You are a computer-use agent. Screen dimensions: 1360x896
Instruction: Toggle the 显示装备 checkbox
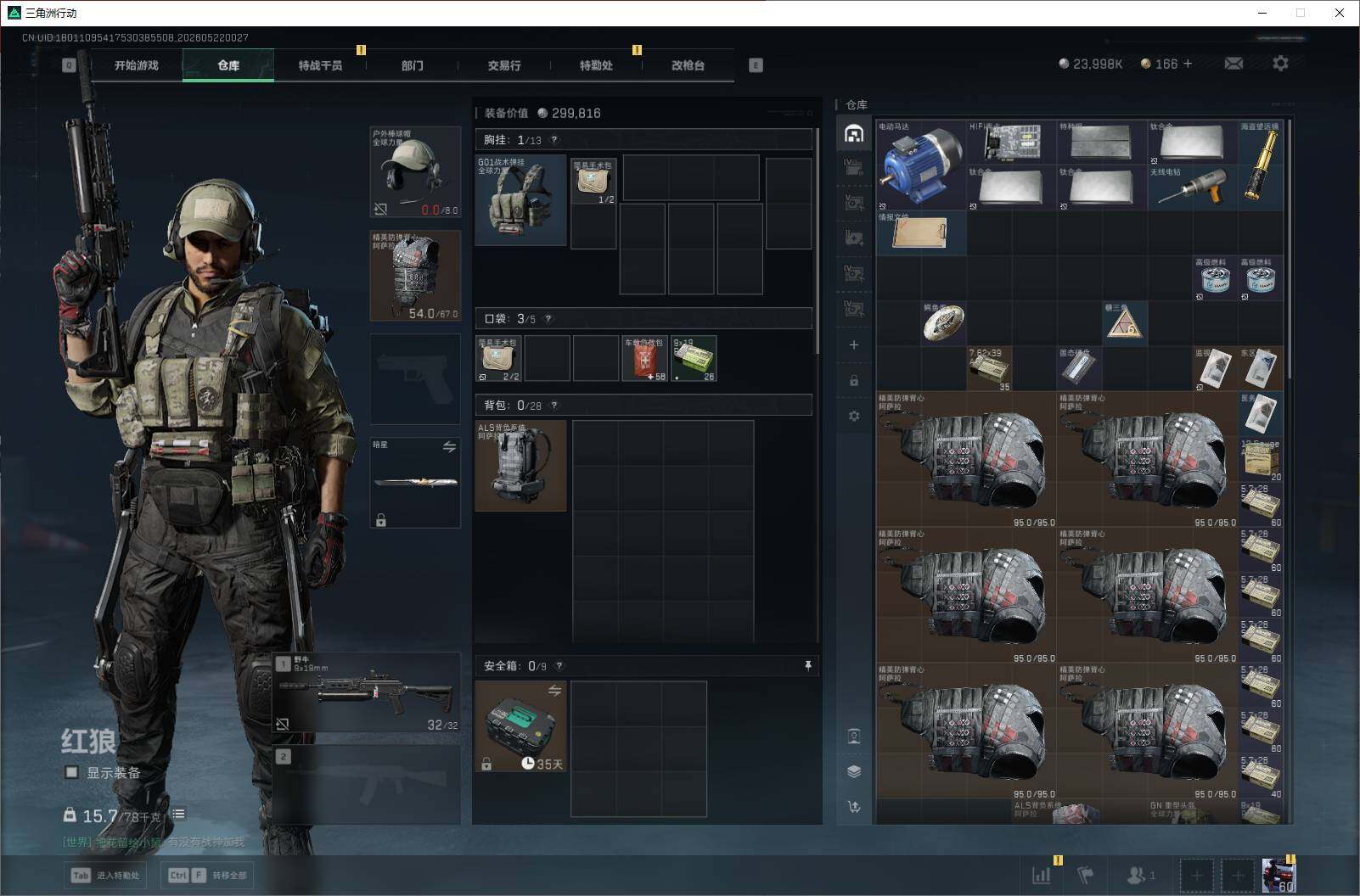[x=72, y=772]
